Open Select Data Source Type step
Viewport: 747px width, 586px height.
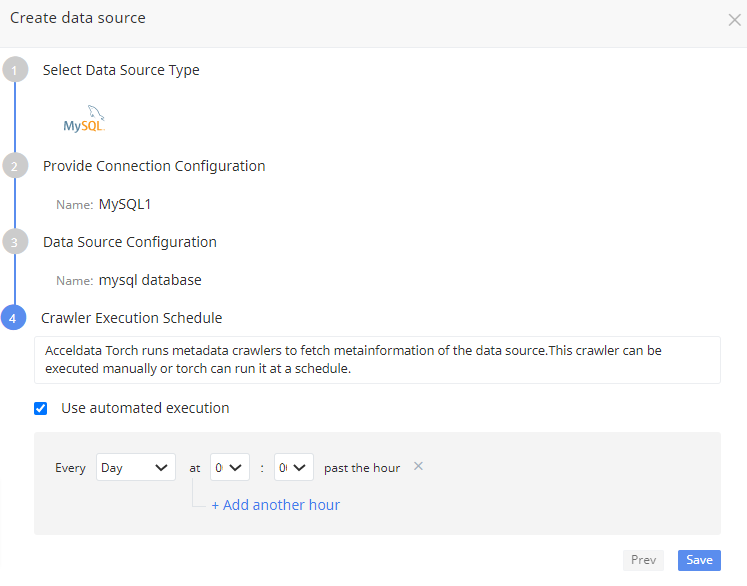pyautogui.click(x=121, y=70)
